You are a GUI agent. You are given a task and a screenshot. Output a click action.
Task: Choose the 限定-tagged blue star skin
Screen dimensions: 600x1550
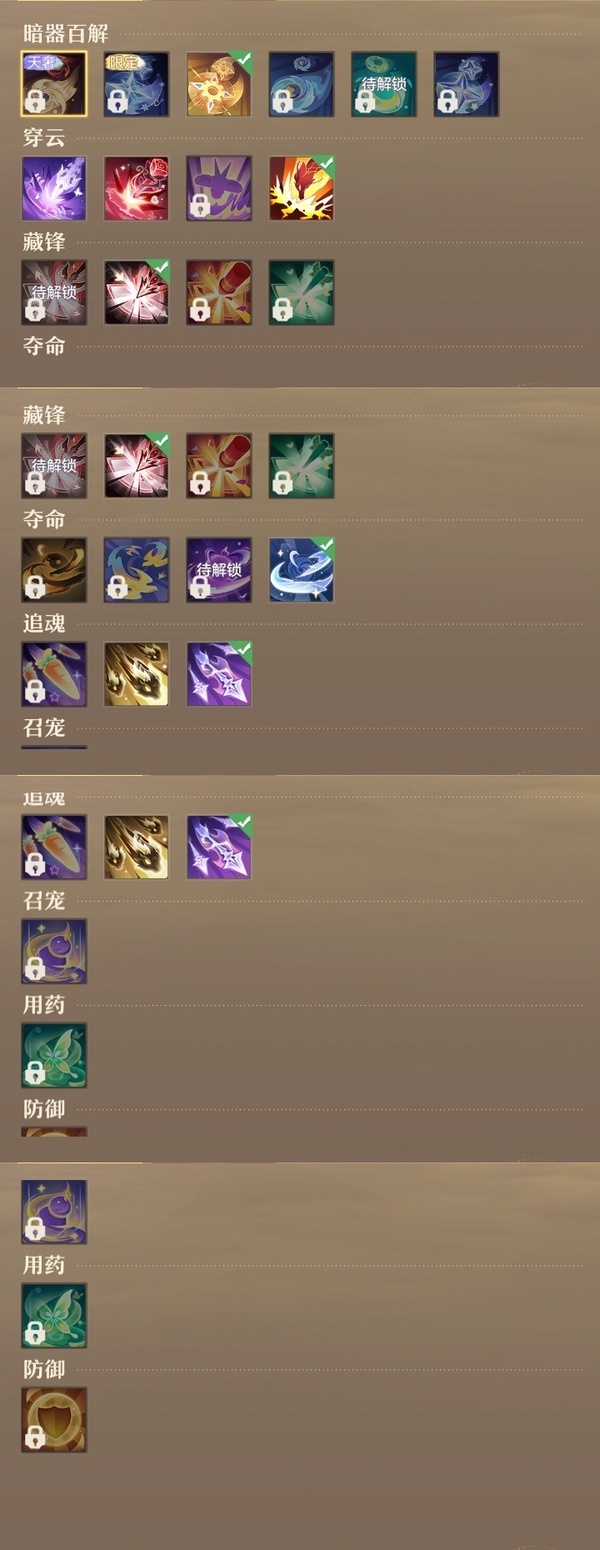136,85
